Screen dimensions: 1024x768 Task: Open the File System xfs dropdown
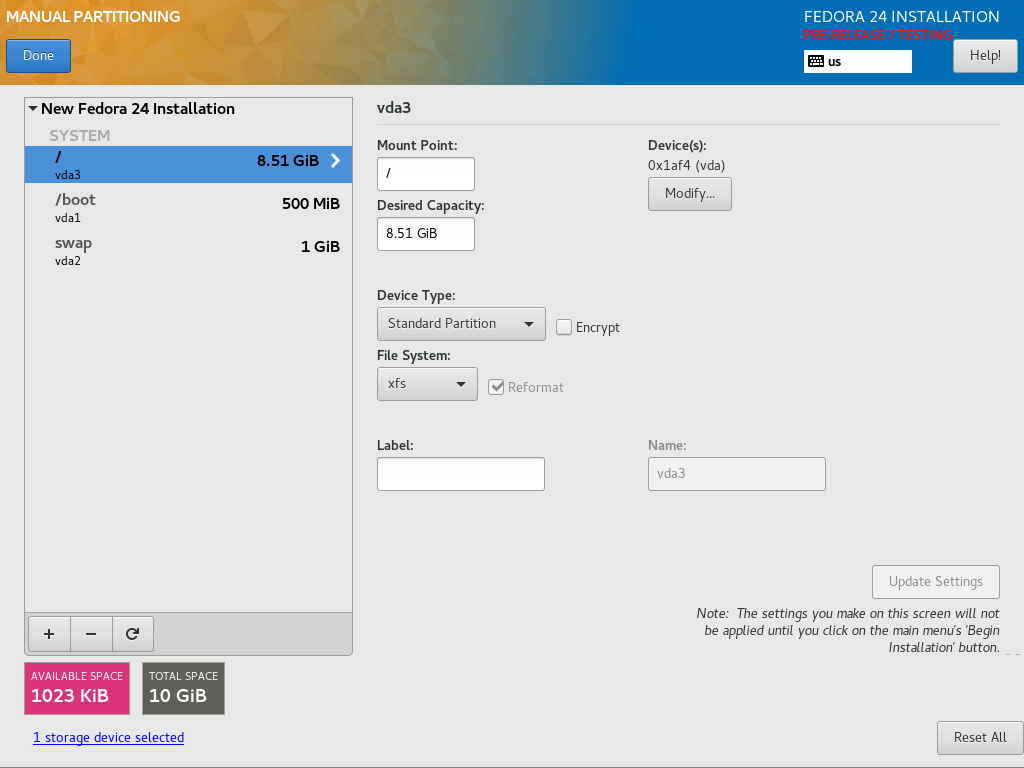point(427,384)
